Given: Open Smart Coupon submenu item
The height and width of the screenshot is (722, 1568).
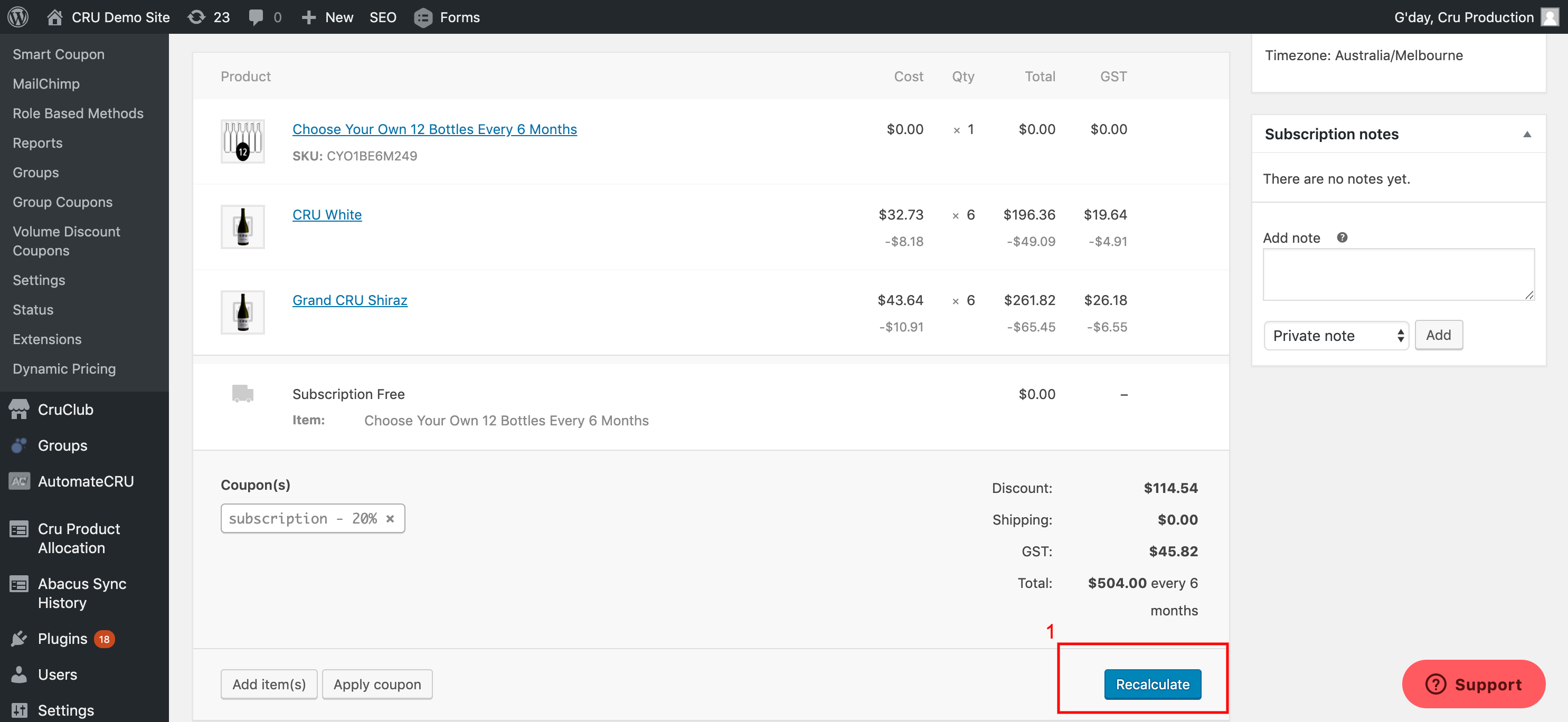Looking at the screenshot, I should (x=59, y=54).
